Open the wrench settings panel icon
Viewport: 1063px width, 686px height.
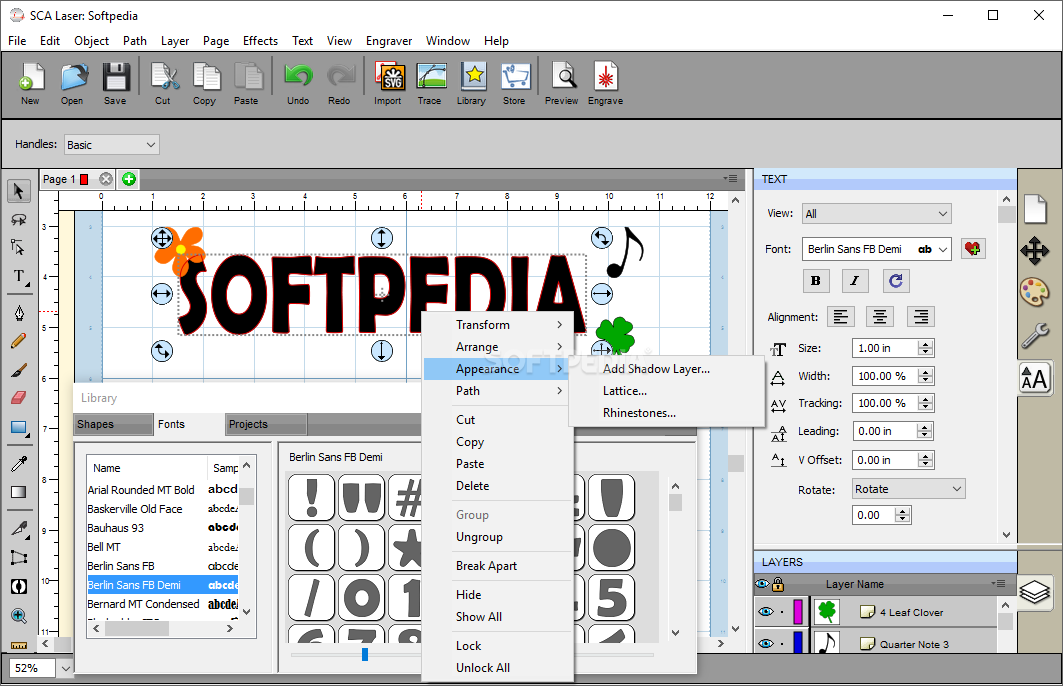(x=1035, y=336)
